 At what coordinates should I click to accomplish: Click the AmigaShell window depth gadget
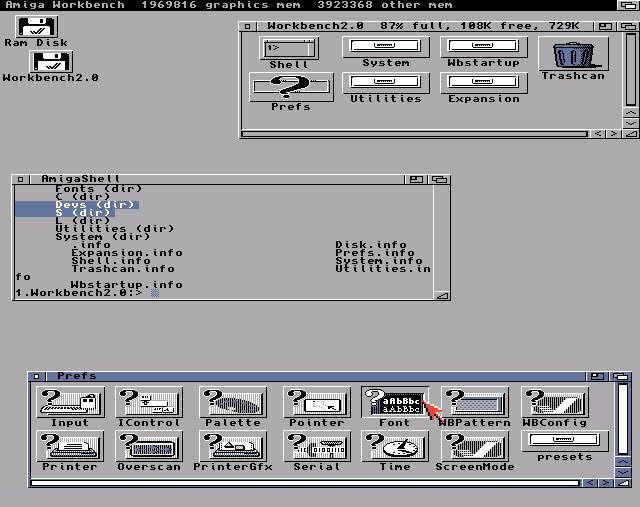(x=439, y=179)
